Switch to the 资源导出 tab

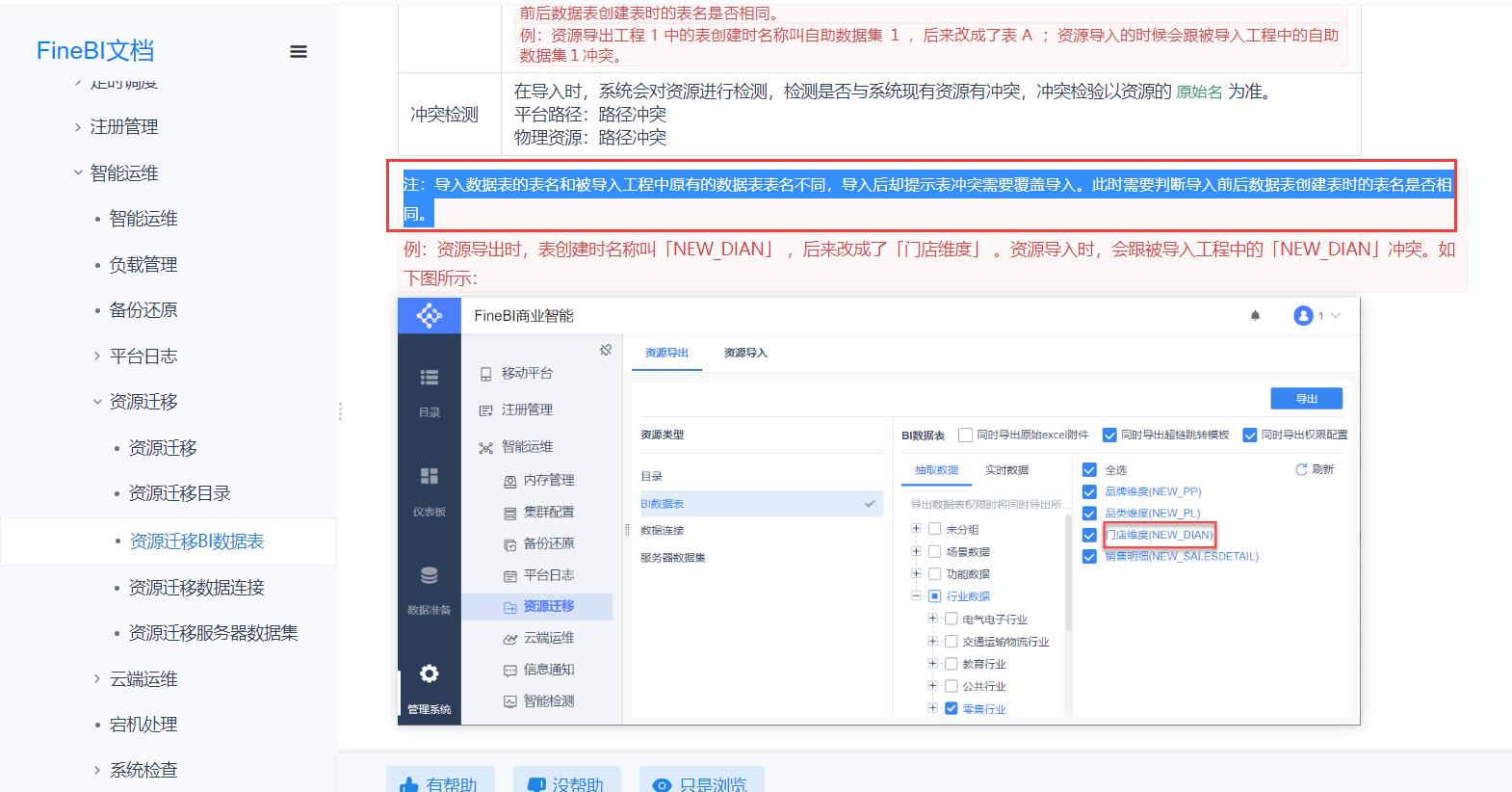[666, 353]
